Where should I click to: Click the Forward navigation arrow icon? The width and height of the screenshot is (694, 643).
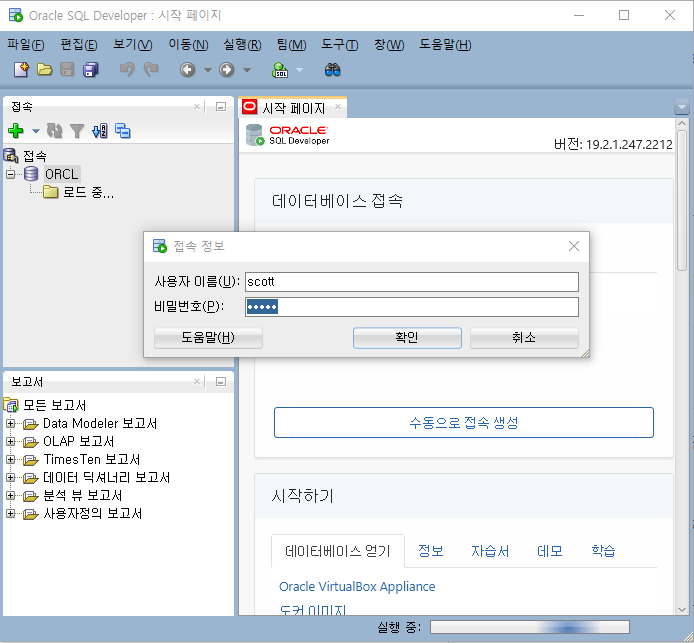[227, 69]
